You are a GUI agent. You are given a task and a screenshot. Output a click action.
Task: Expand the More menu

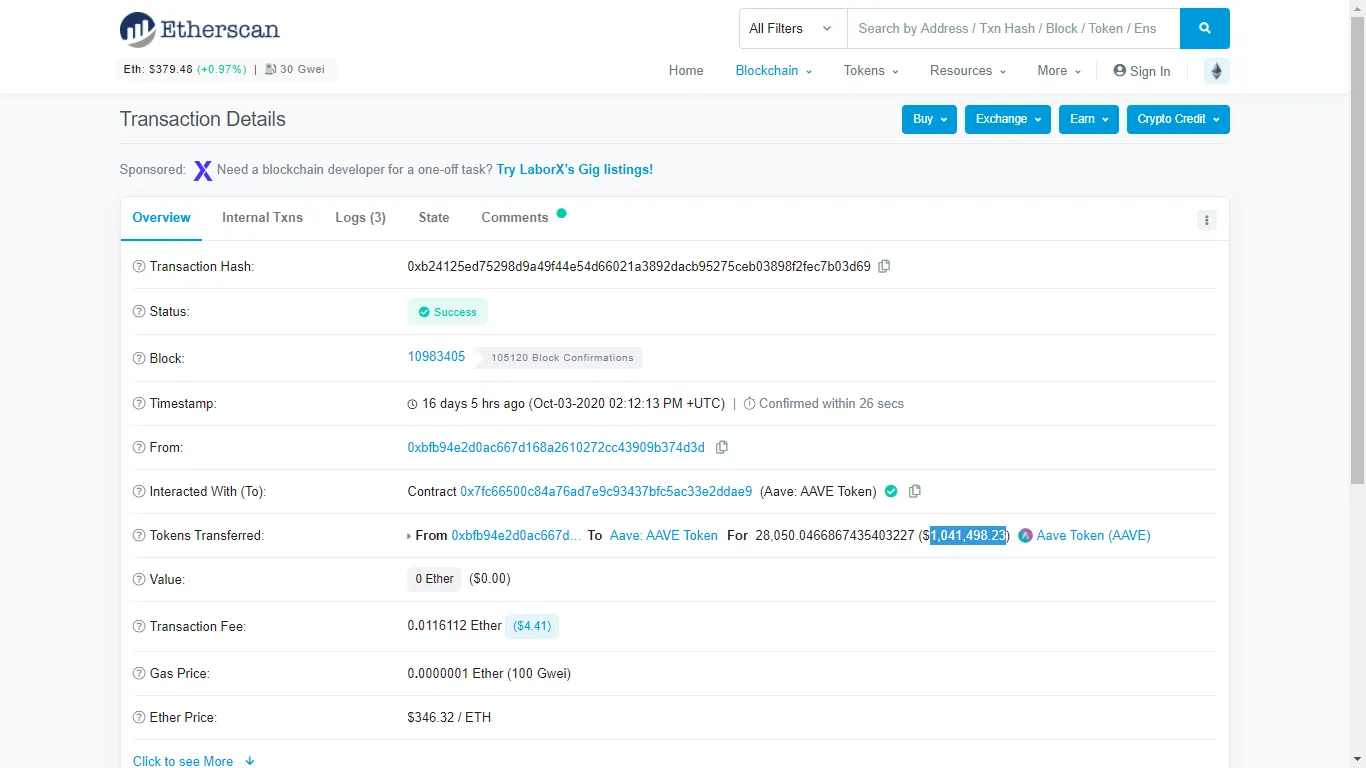point(1059,71)
